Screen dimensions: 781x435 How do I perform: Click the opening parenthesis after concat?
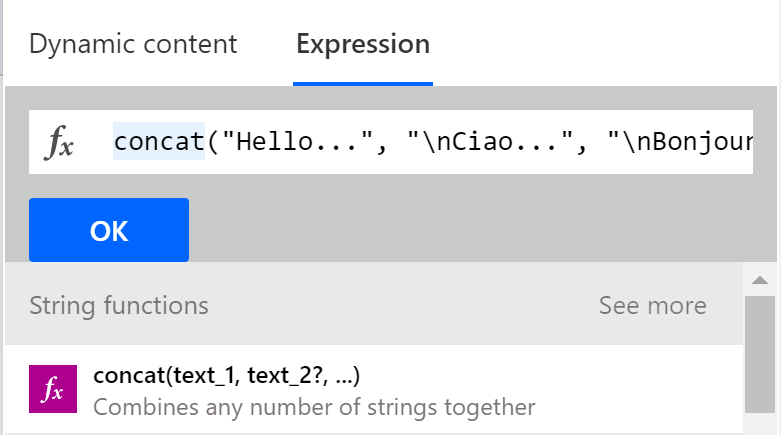211,142
